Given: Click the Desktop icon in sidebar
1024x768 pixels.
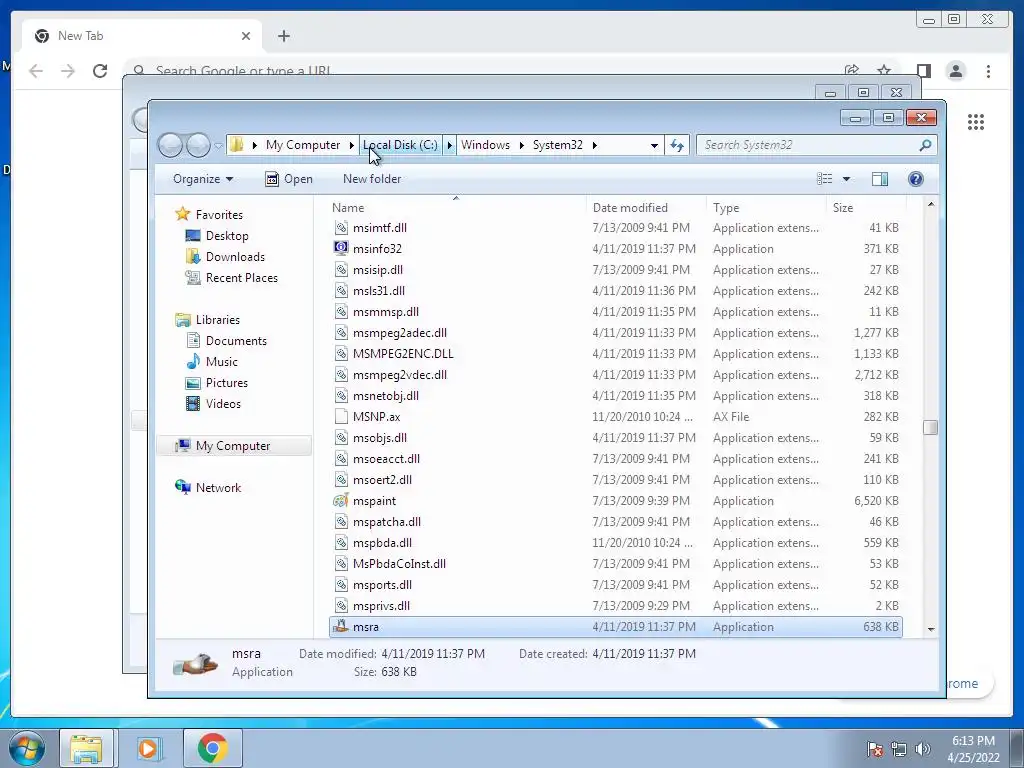Looking at the screenshot, I should click(x=193, y=235).
